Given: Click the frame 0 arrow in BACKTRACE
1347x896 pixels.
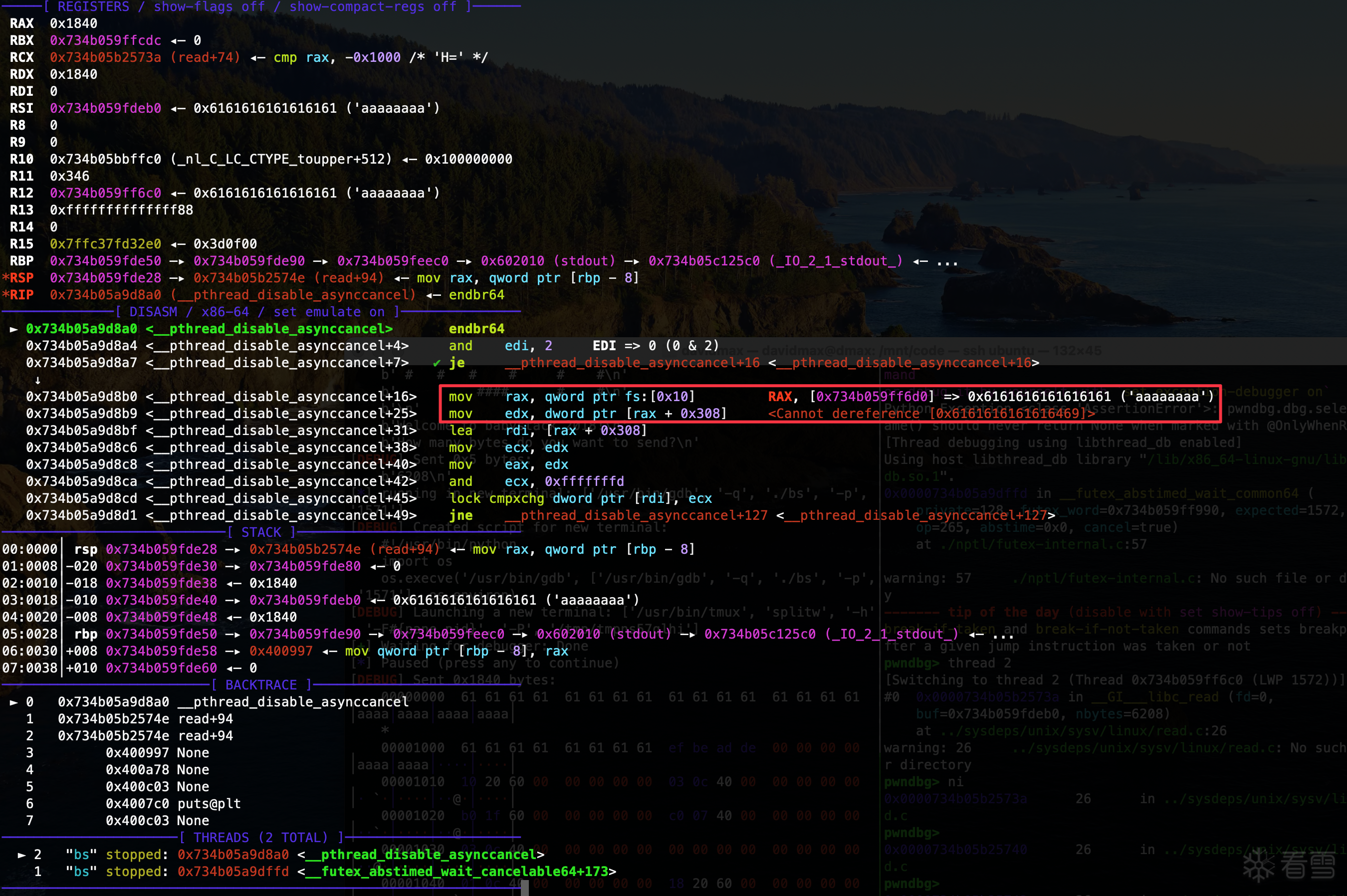Looking at the screenshot, I should coord(13,702).
